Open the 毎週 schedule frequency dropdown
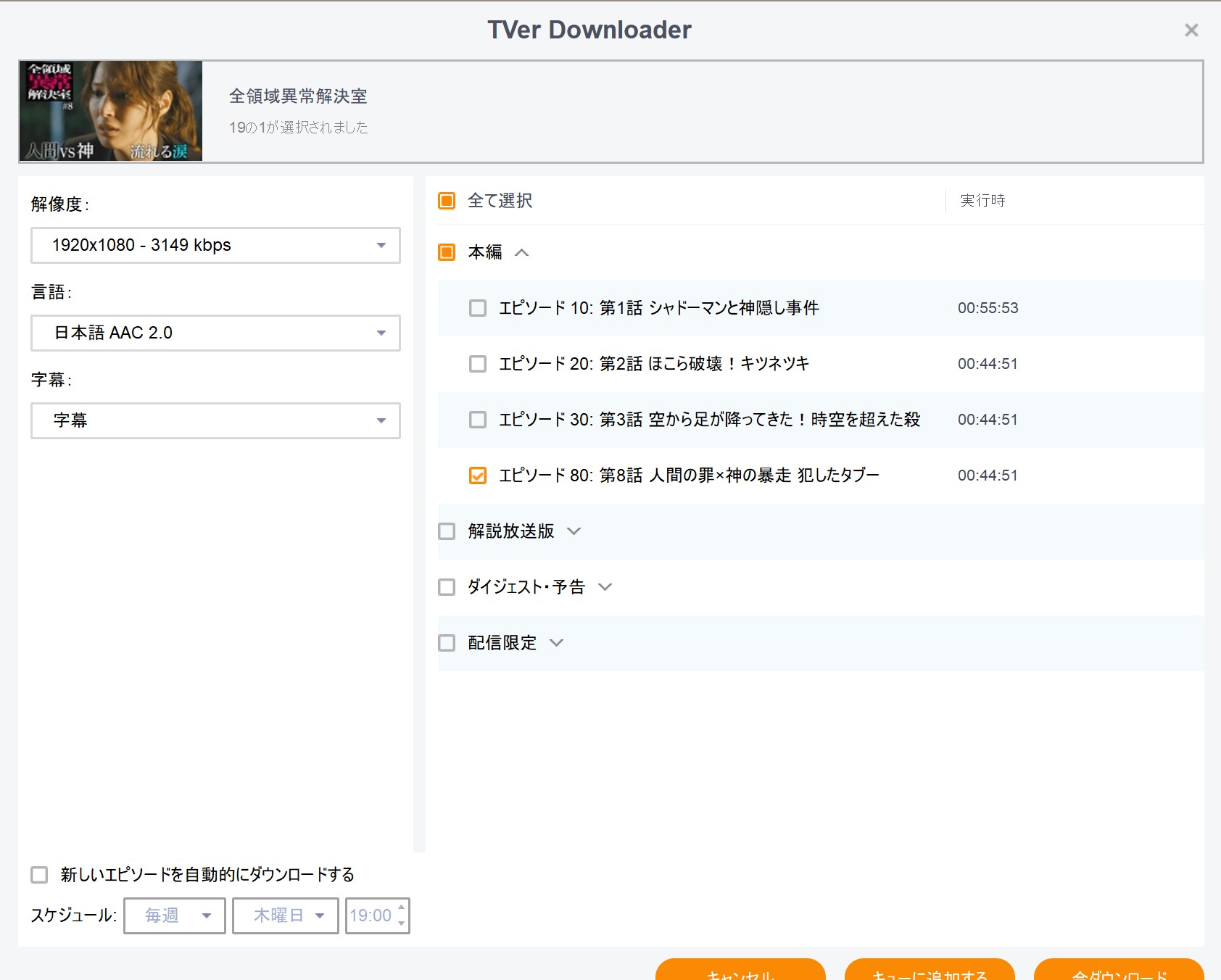 pos(175,915)
